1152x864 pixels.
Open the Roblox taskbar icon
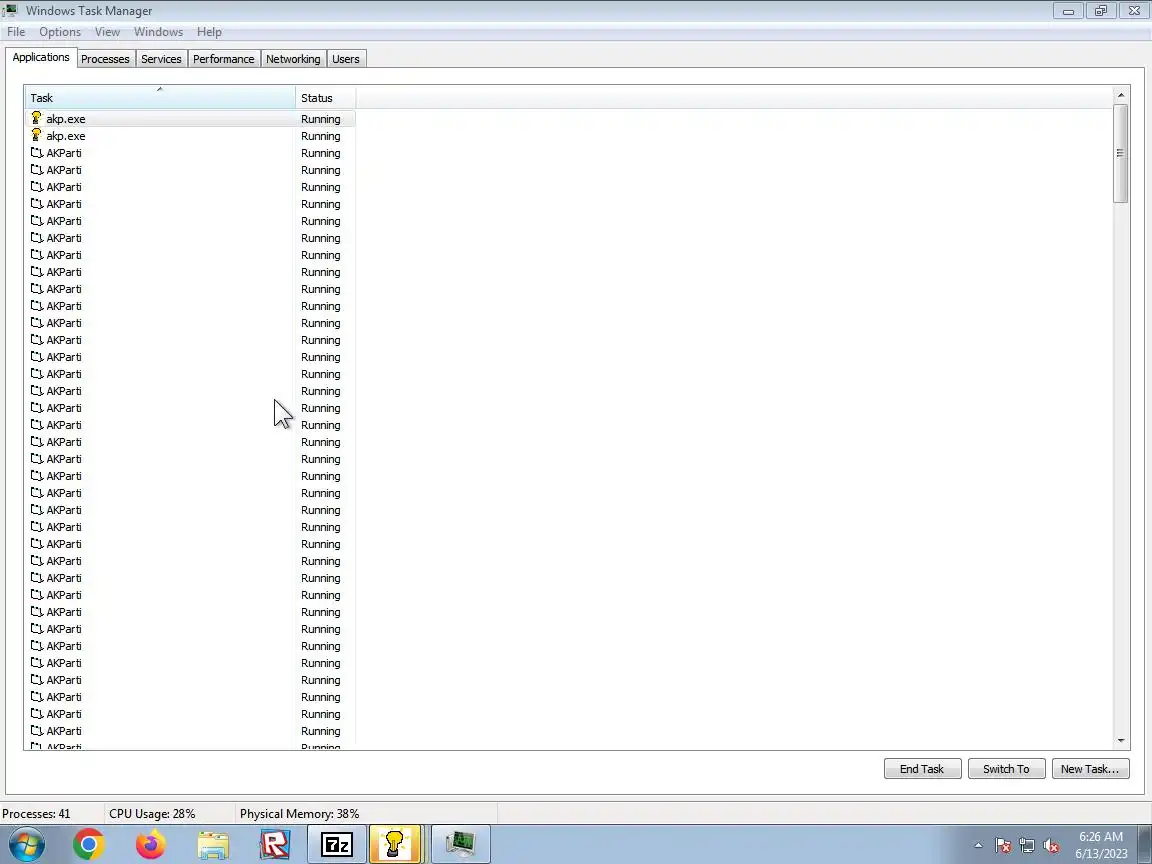pyautogui.click(x=275, y=845)
